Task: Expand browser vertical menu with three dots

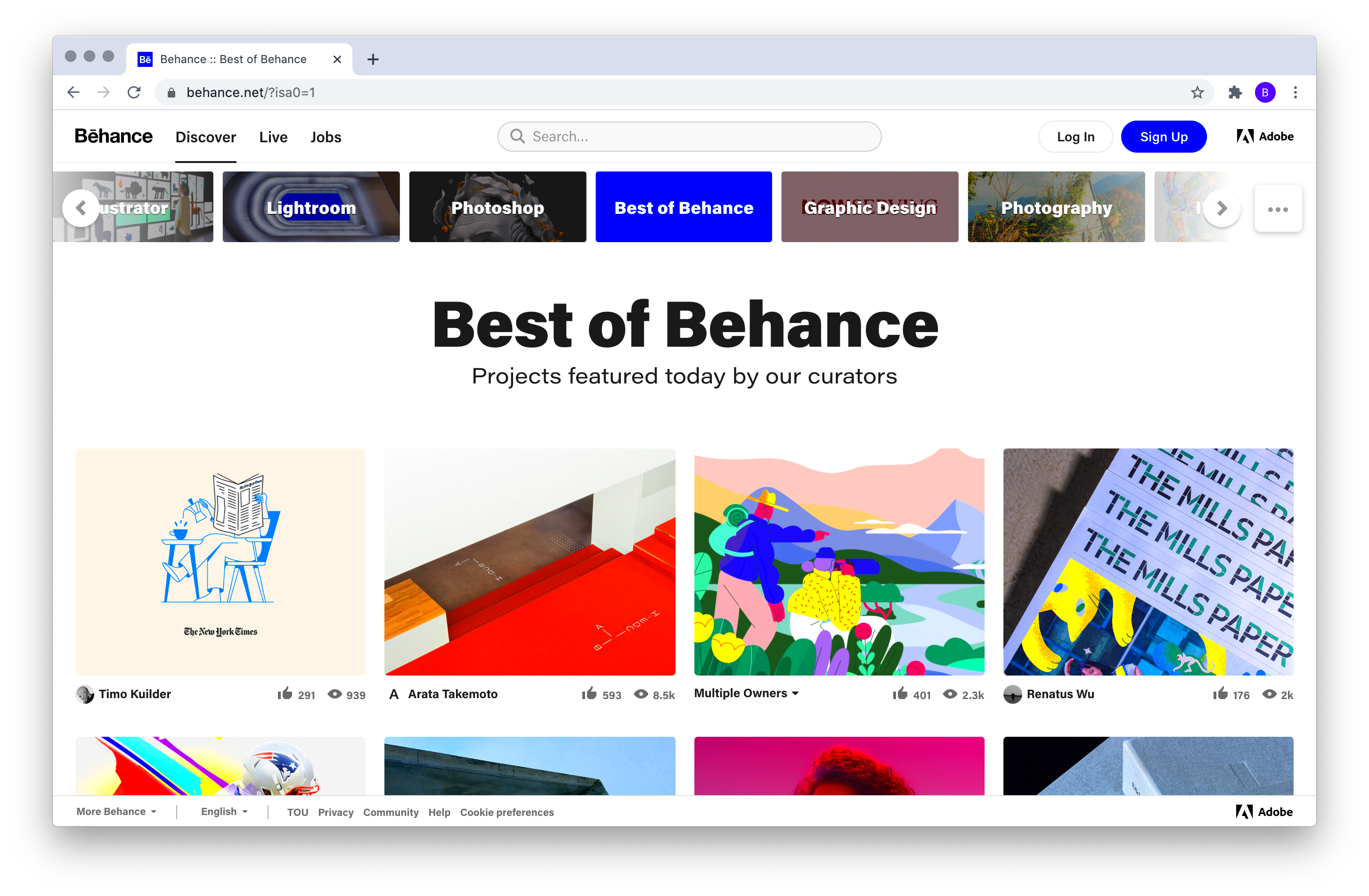Action: click(1295, 92)
